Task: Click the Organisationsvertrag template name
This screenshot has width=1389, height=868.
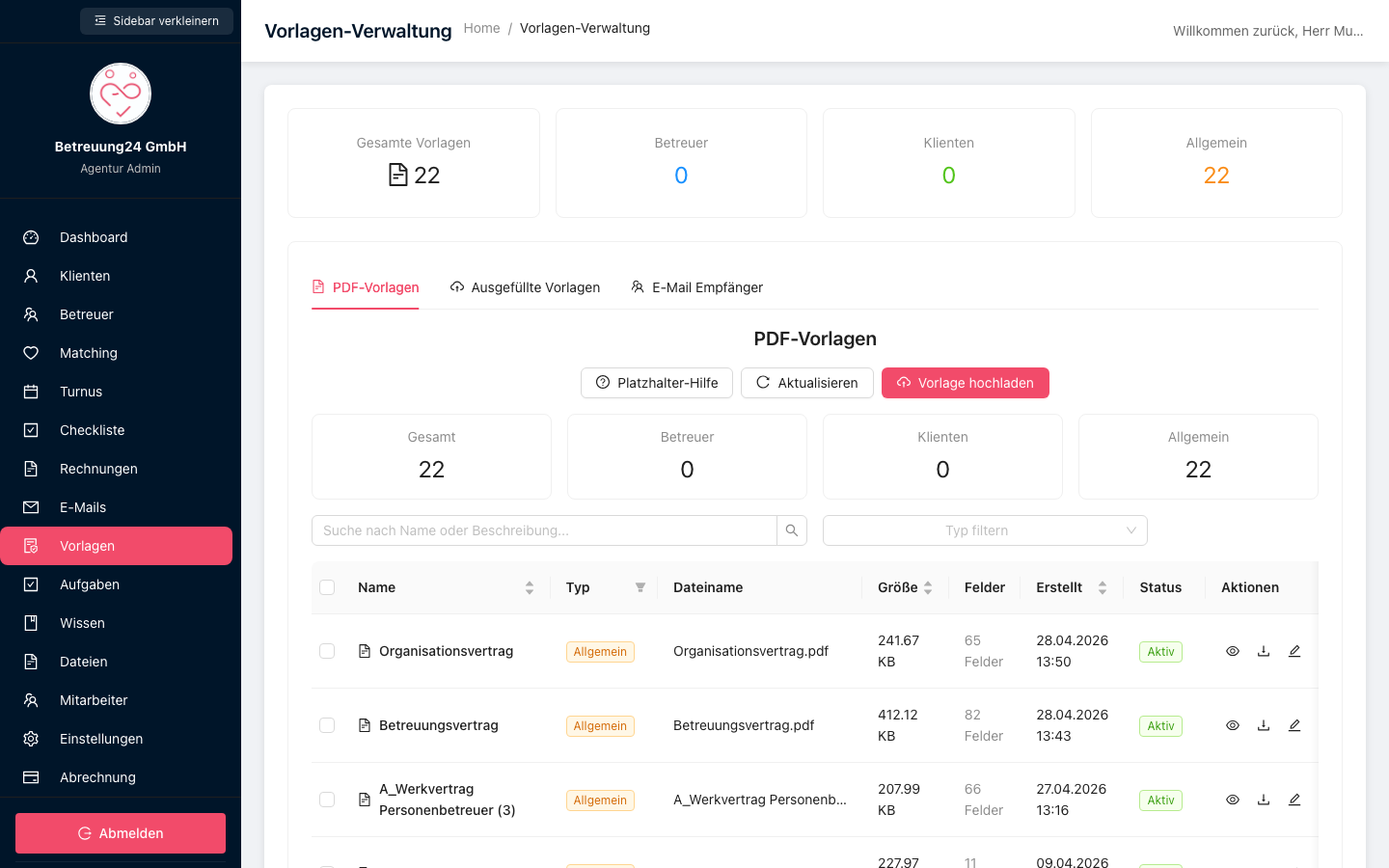Action: [446, 651]
